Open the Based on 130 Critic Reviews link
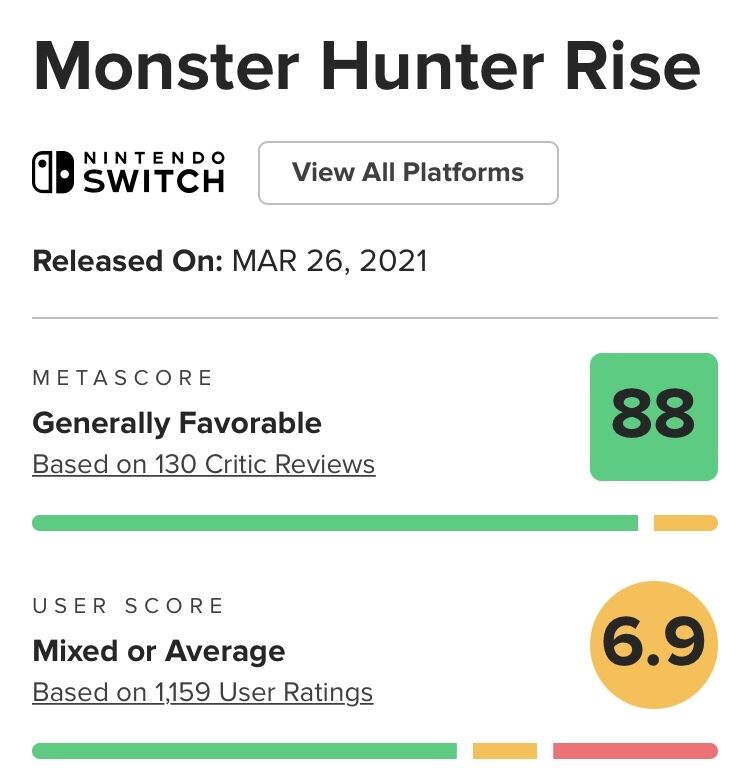Image resolution: width=750 pixels, height=784 pixels. pyautogui.click(x=204, y=465)
